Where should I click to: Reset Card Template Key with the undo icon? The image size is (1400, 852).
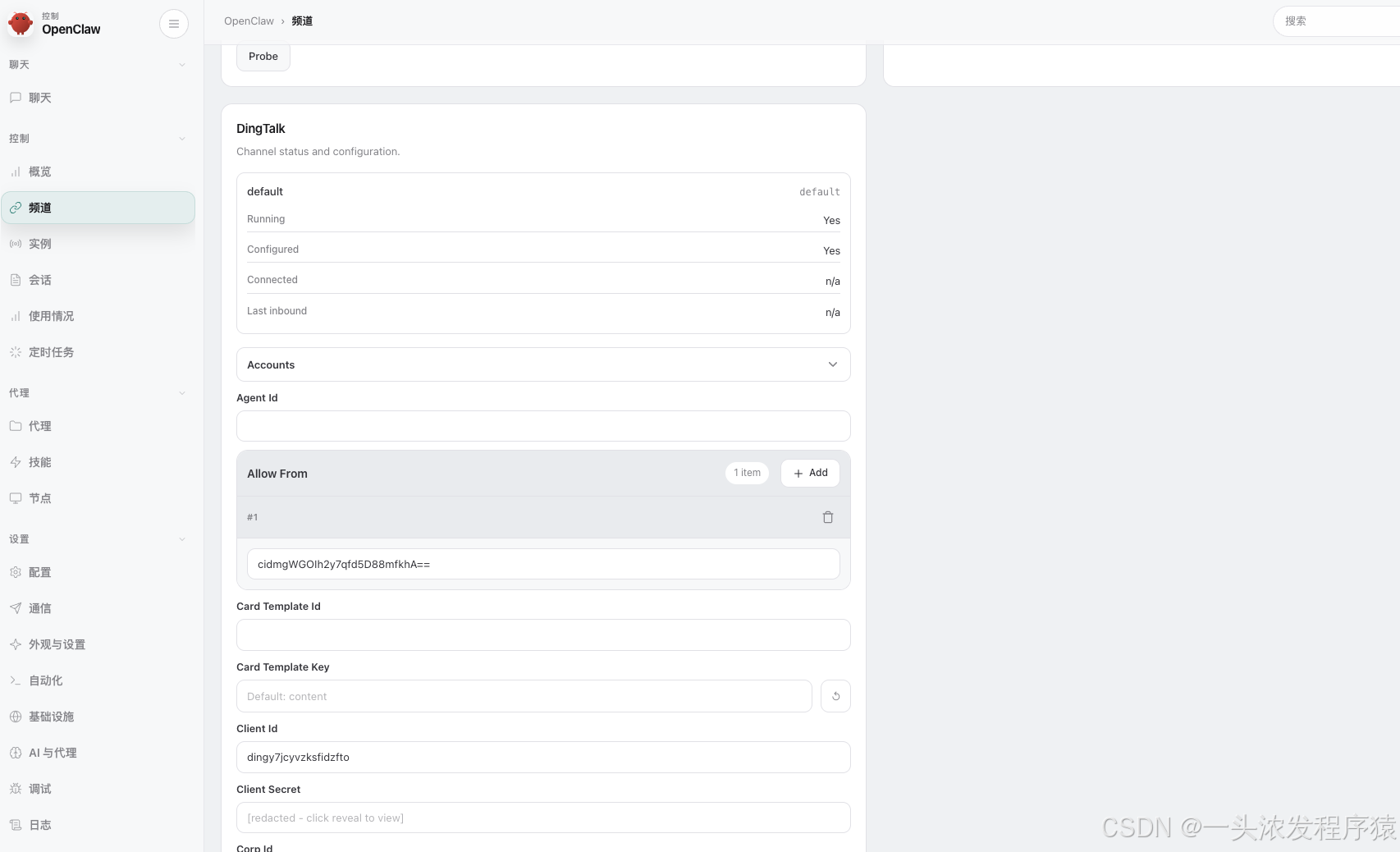pyautogui.click(x=835, y=696)
